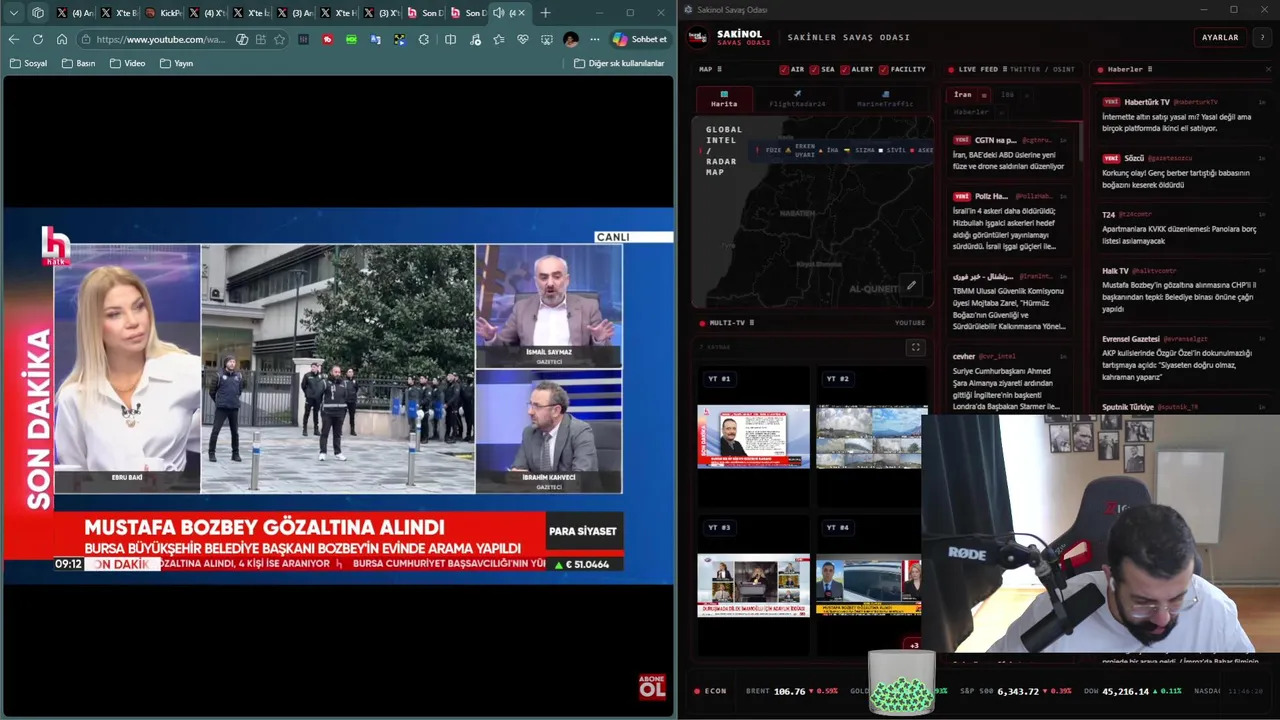Open the Sözcü news item
1280x720 pixels.
coord(1184,171)
